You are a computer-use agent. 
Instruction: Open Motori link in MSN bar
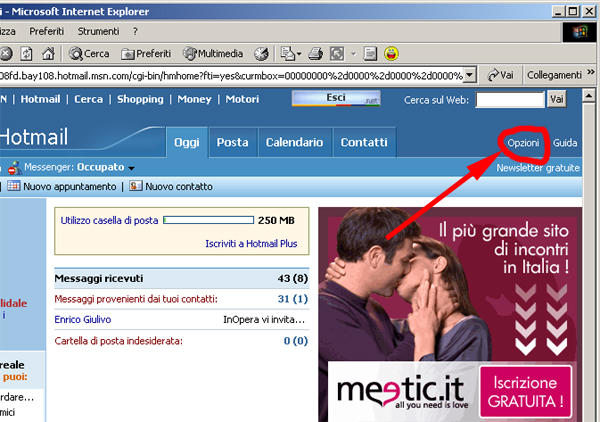(242, 99)
